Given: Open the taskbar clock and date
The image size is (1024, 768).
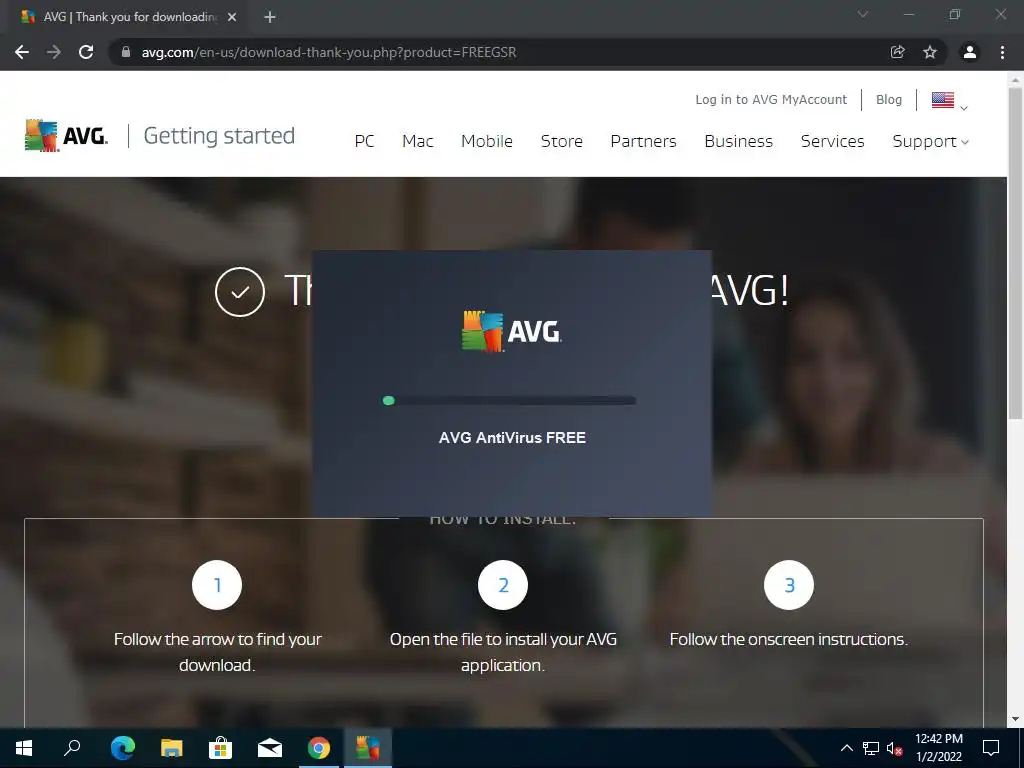Looking at the screenshot, I should (939, 748).
